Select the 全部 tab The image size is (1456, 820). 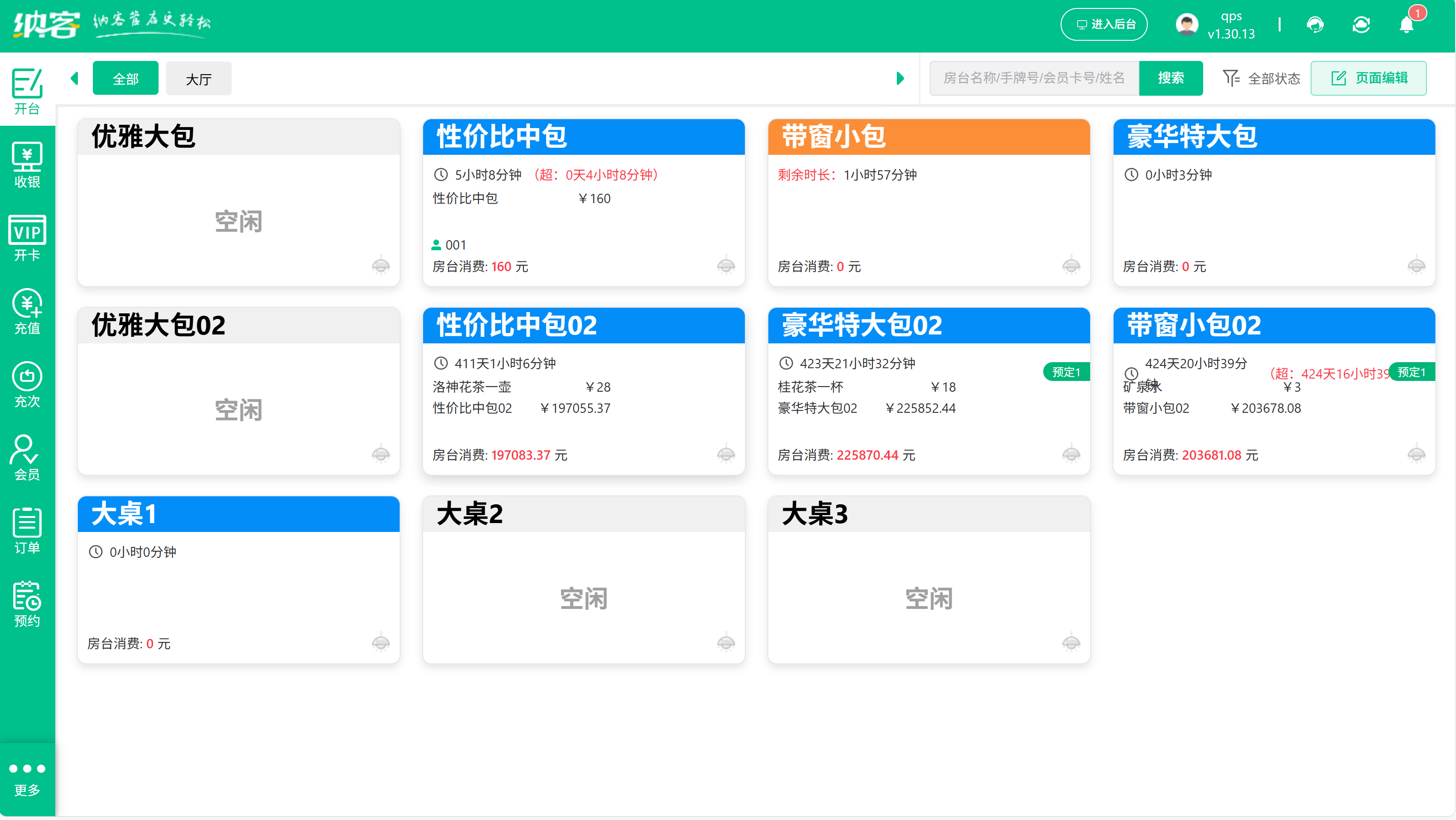coord(126,78)
